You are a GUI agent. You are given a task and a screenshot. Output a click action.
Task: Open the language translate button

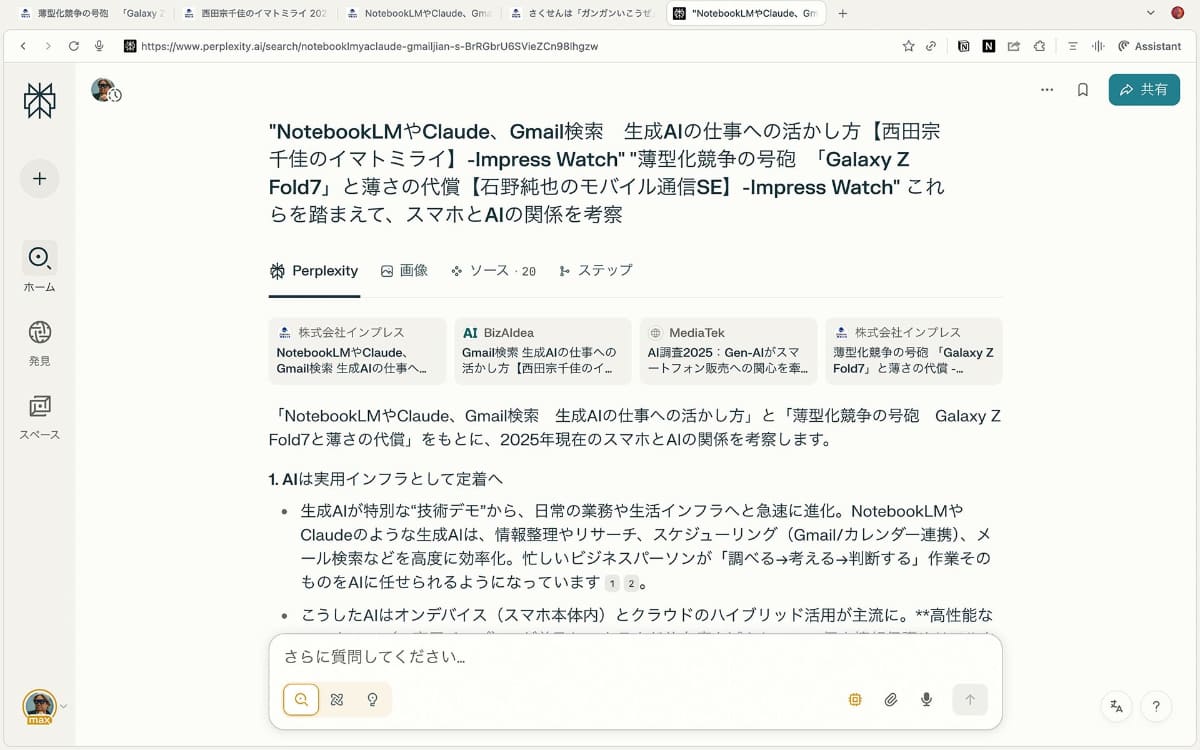tap(1117, 706)
